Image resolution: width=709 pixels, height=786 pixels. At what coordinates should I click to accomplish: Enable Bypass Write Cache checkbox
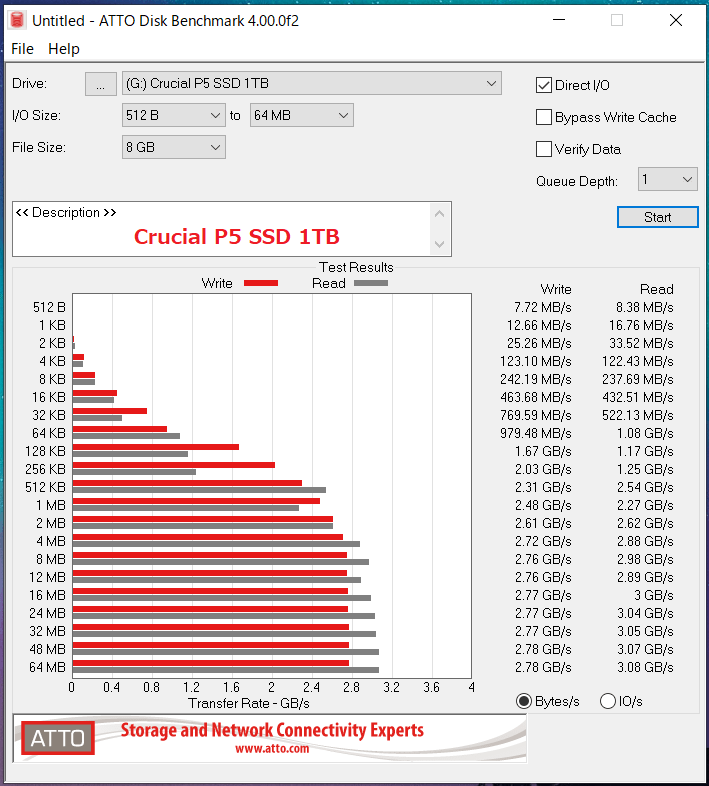coord(544,117)
